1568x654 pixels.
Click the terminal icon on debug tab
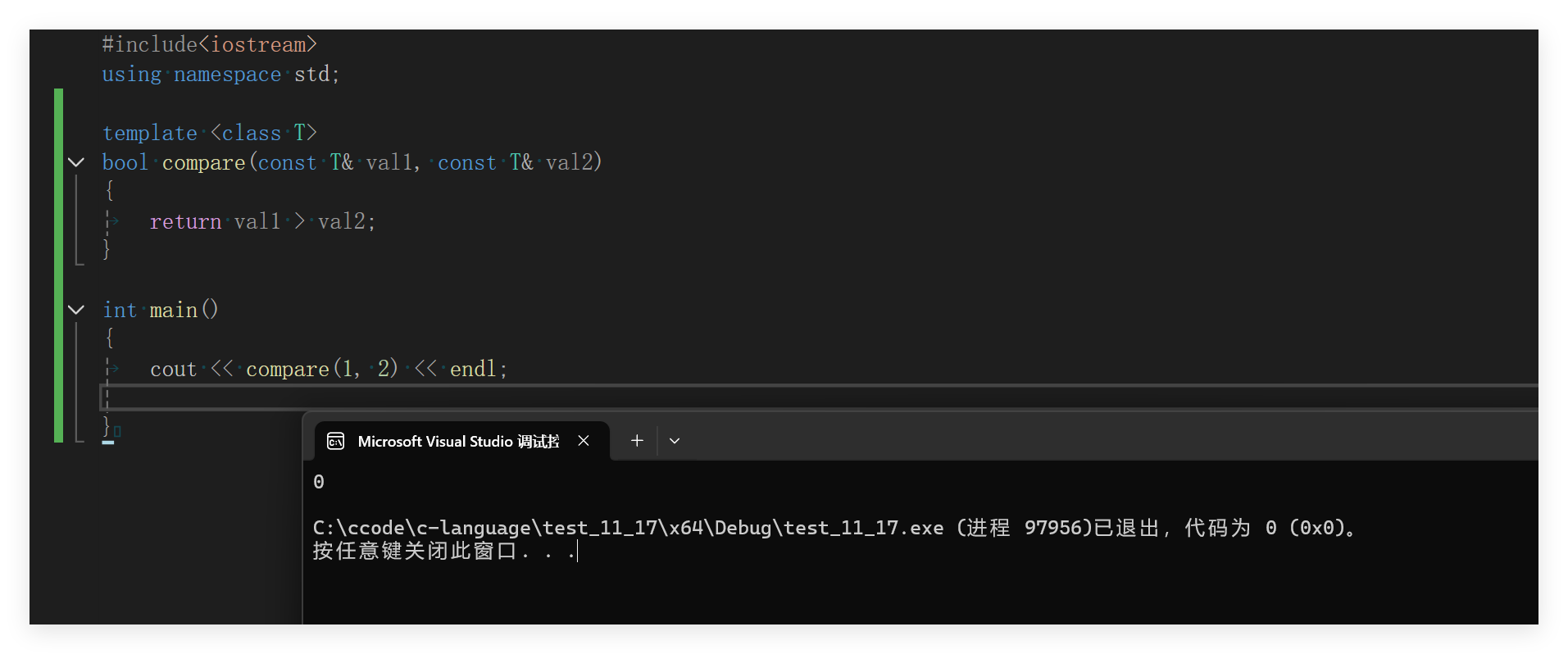pos(336,442)
